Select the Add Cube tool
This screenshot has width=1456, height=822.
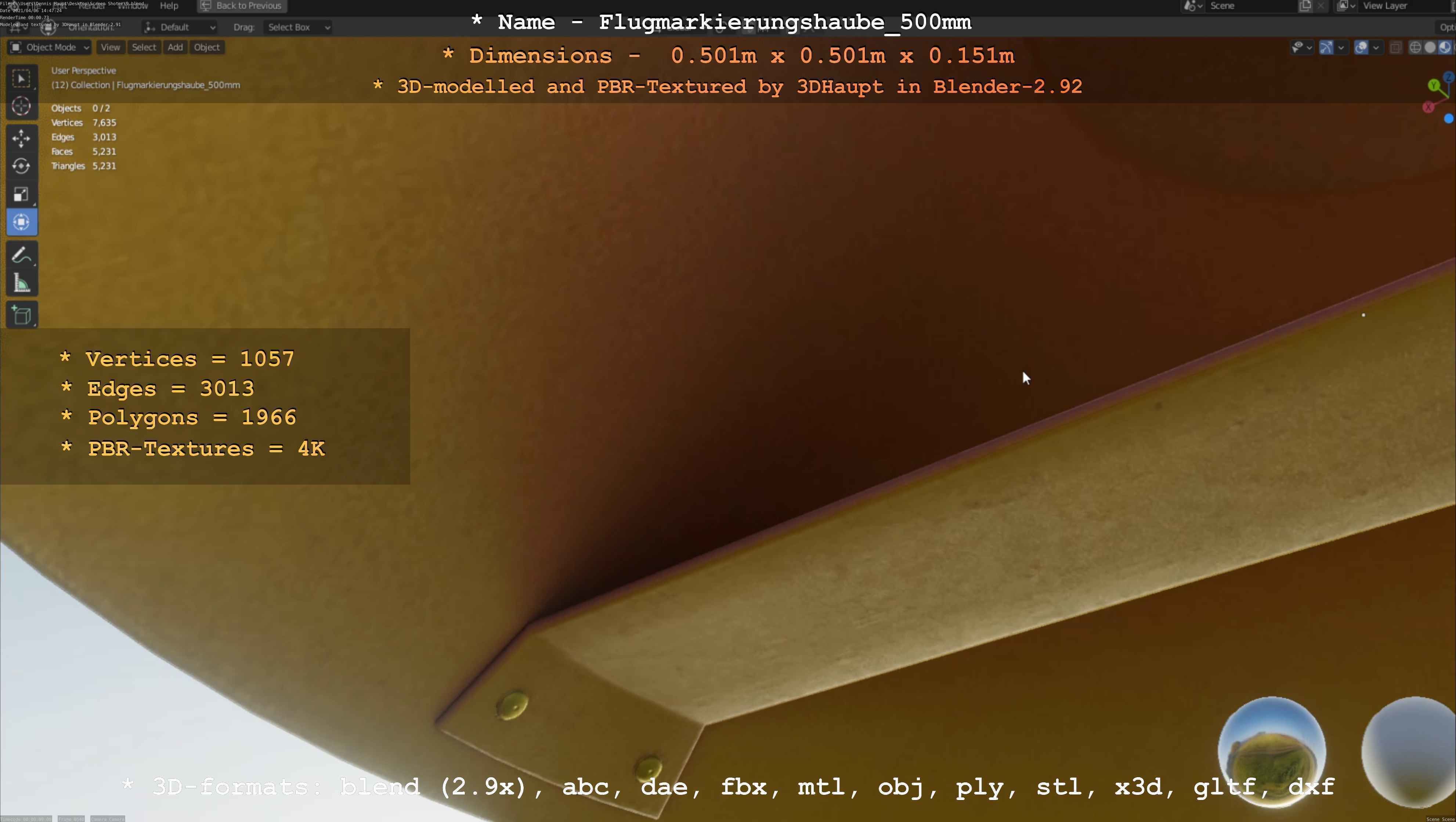coord(21,315)
